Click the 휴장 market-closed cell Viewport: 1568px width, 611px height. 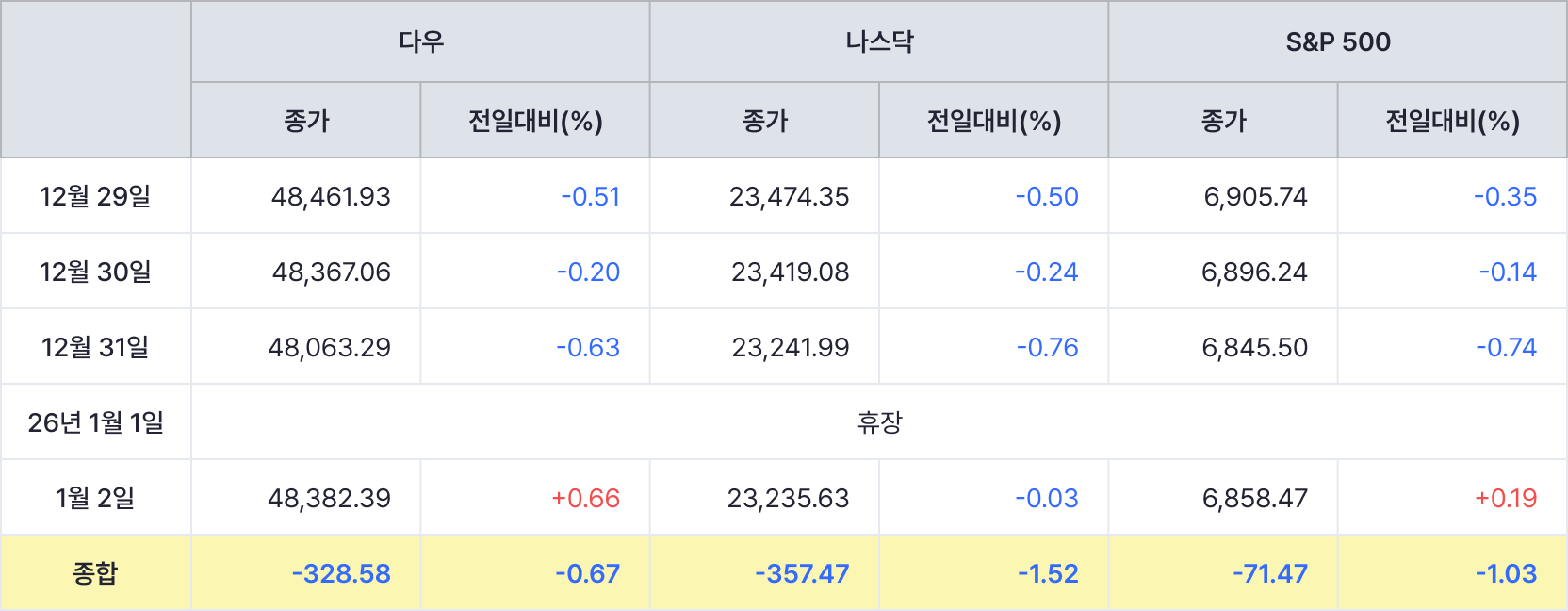tap(879, 422)
